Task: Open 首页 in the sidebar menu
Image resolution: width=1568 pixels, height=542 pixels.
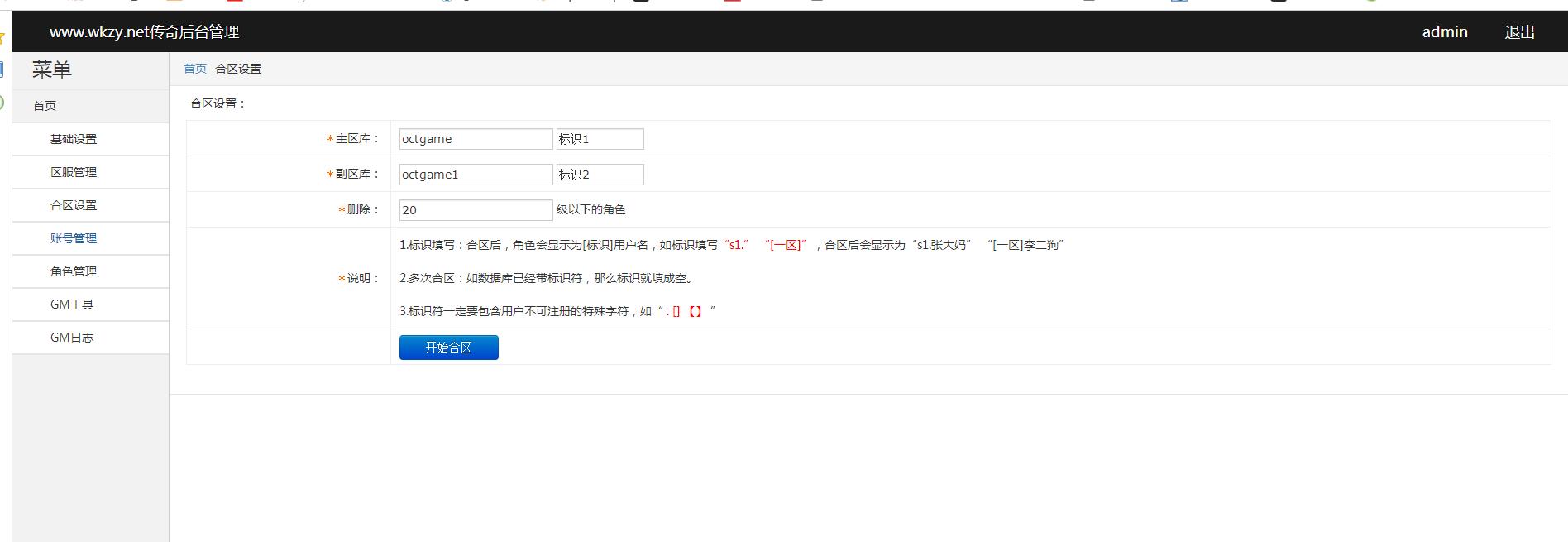Action: 45,106
